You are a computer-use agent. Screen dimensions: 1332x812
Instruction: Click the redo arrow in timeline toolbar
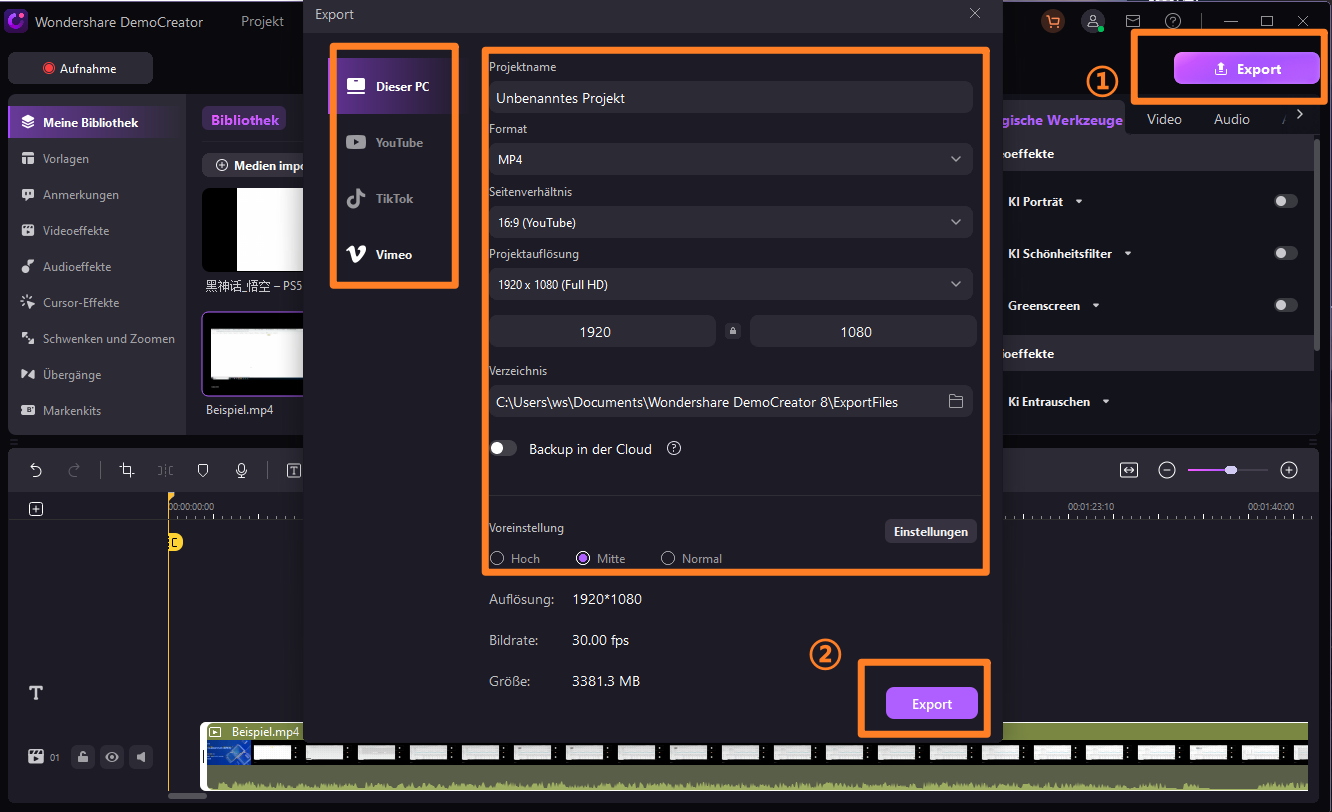click(74, 470)
